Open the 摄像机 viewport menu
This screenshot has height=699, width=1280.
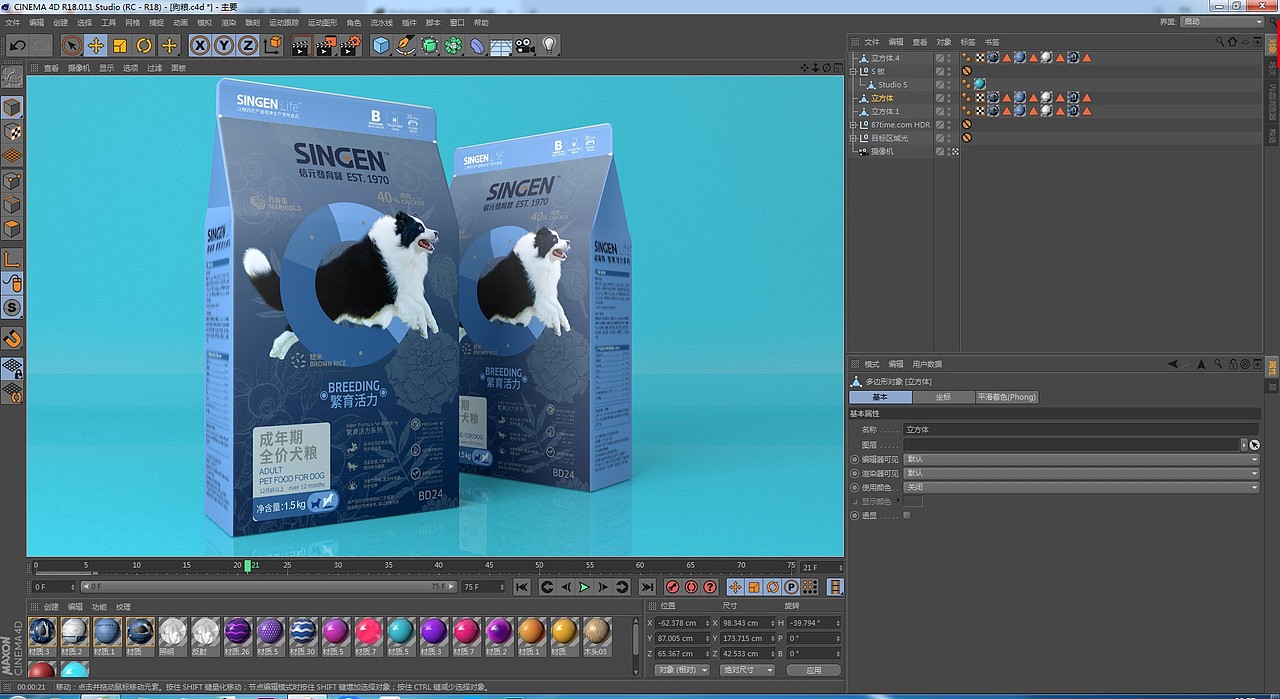pos(79,68)
